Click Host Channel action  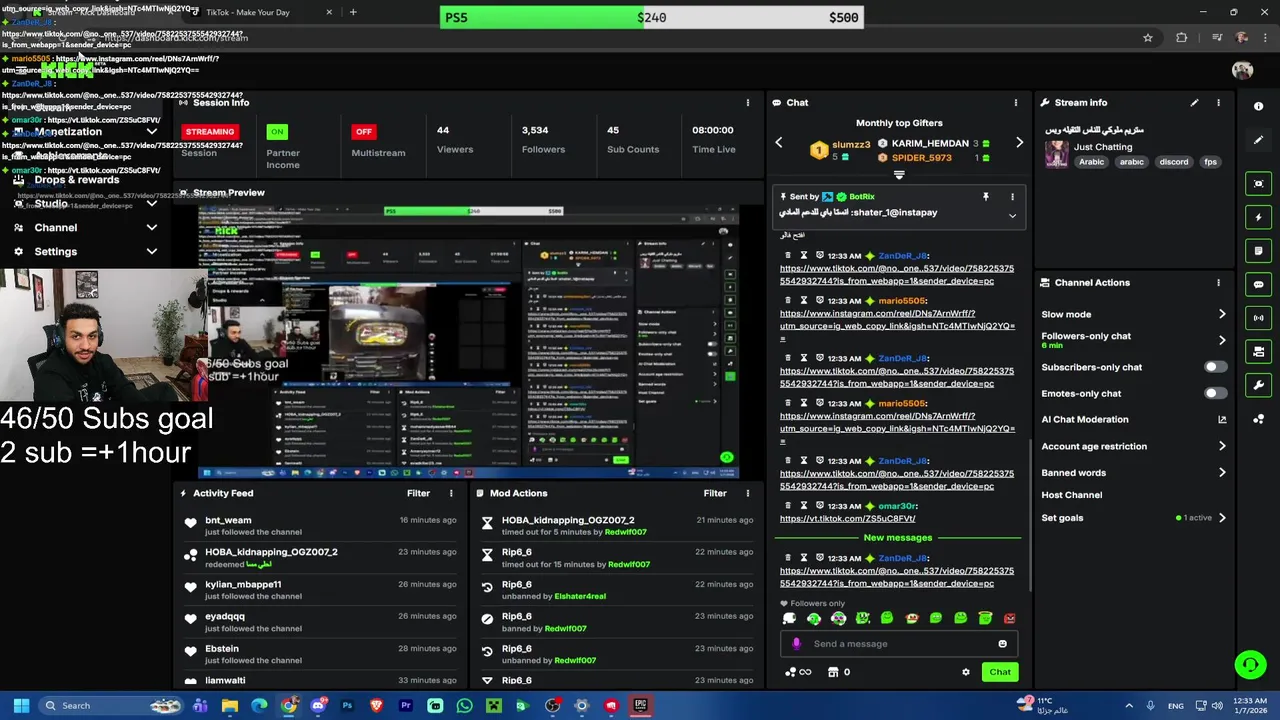coord(1071,495)
